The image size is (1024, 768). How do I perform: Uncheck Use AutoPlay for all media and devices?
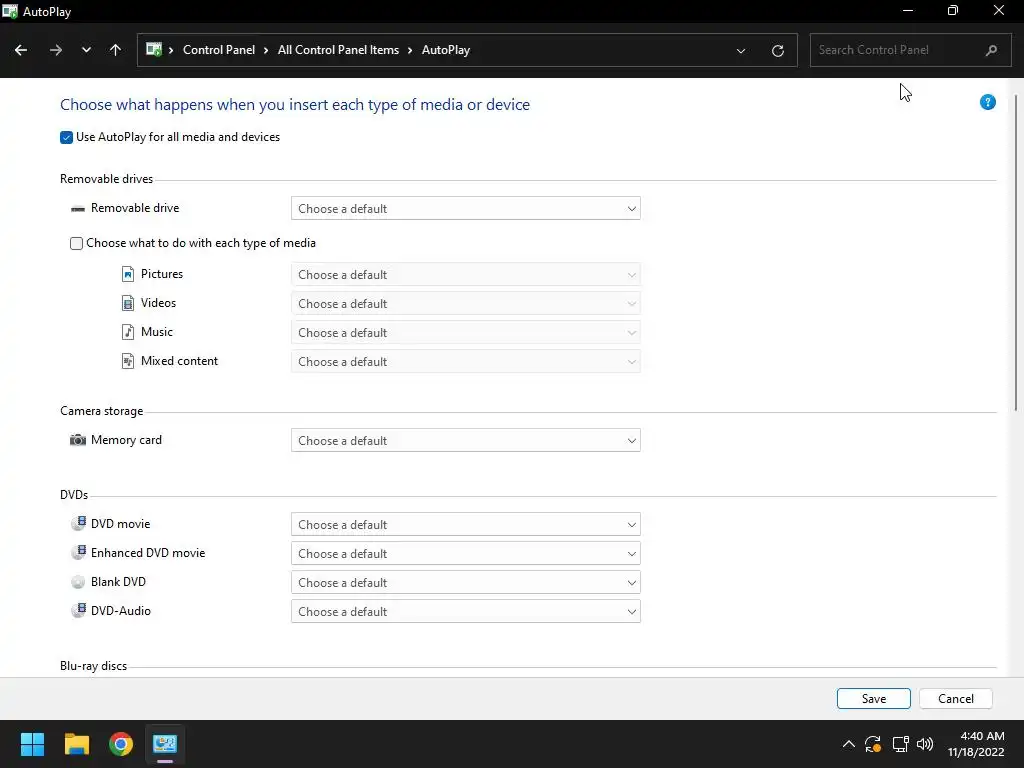point(67,137)
